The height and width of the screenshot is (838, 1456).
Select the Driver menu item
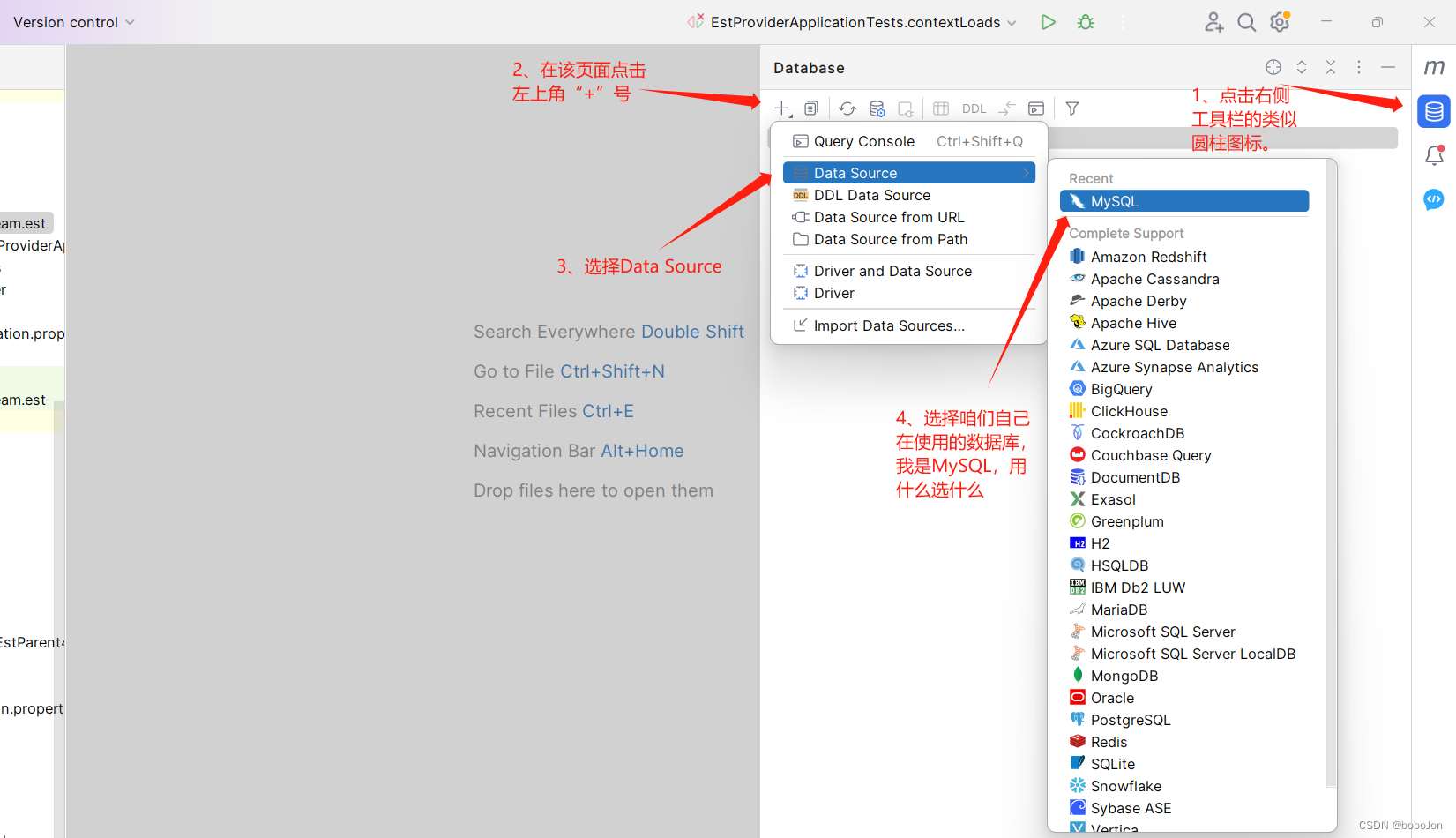pos(908,293)
